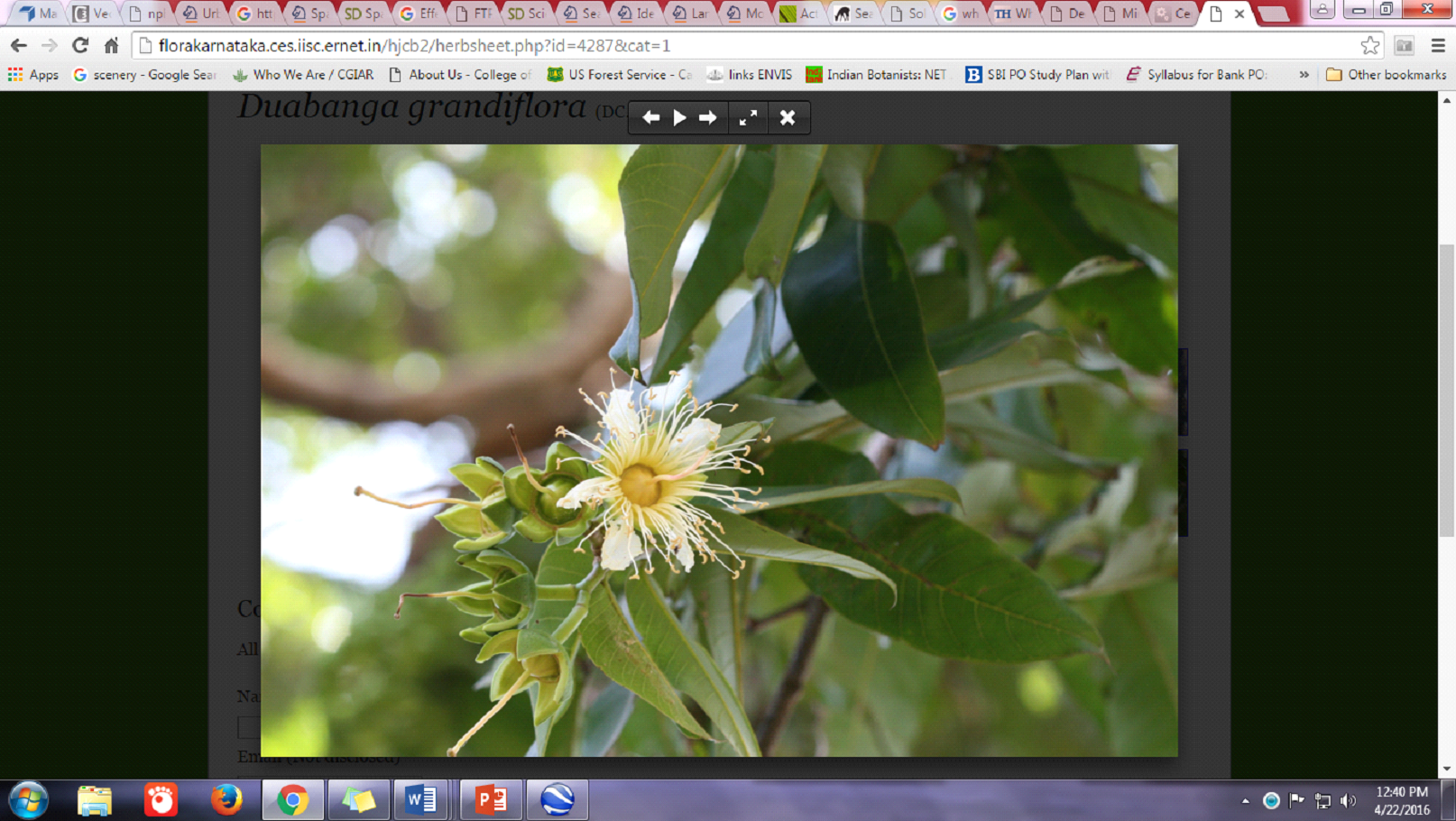Open the Indian Botanists: NET bookmark
The image size is (1456, 821).
tap(876, 75)
